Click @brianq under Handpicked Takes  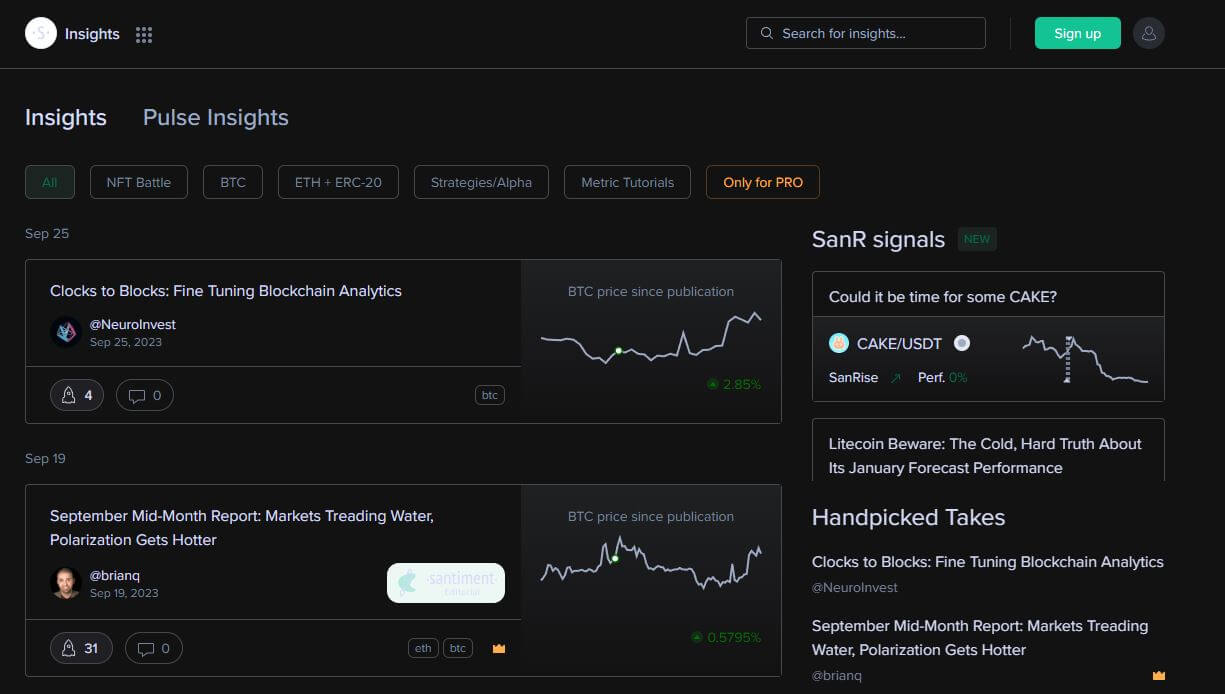837,676
